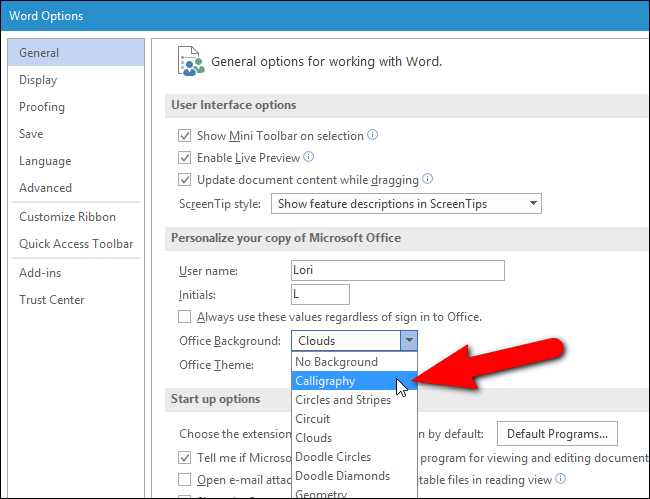Collapse the Office Background dropdown arrow
The height and width of the screenshot is (499, 650).
click(x=409, y=341)
